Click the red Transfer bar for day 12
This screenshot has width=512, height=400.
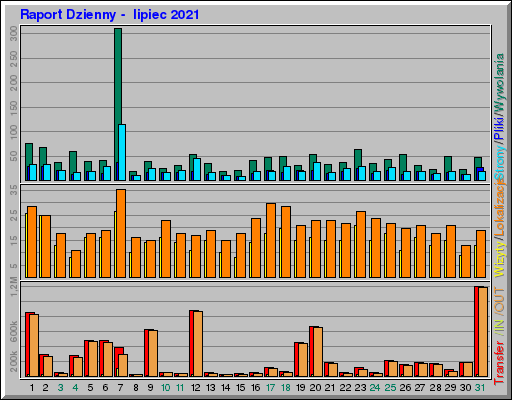[191, 343]
